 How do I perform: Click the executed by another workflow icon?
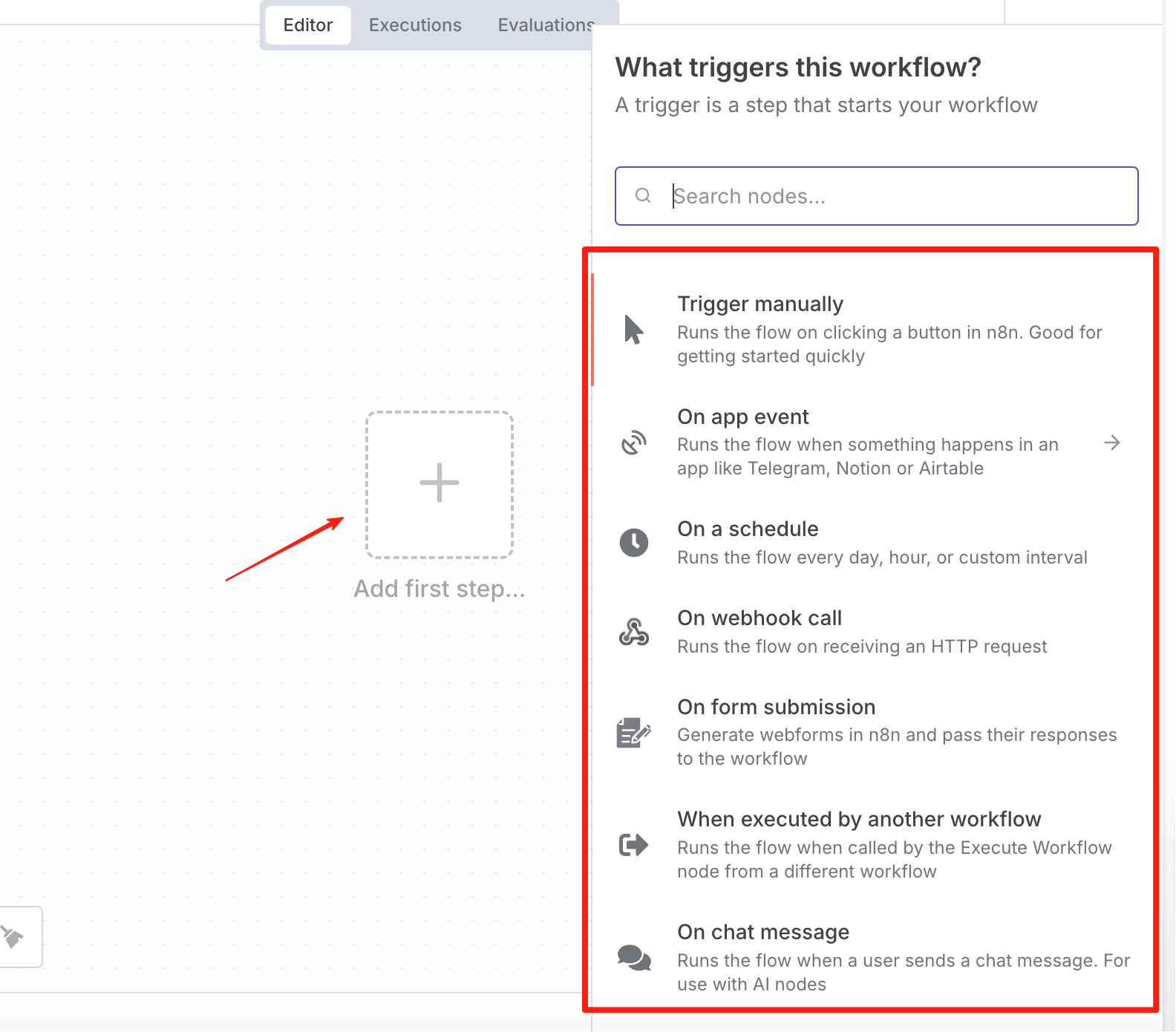click(633, 845)
